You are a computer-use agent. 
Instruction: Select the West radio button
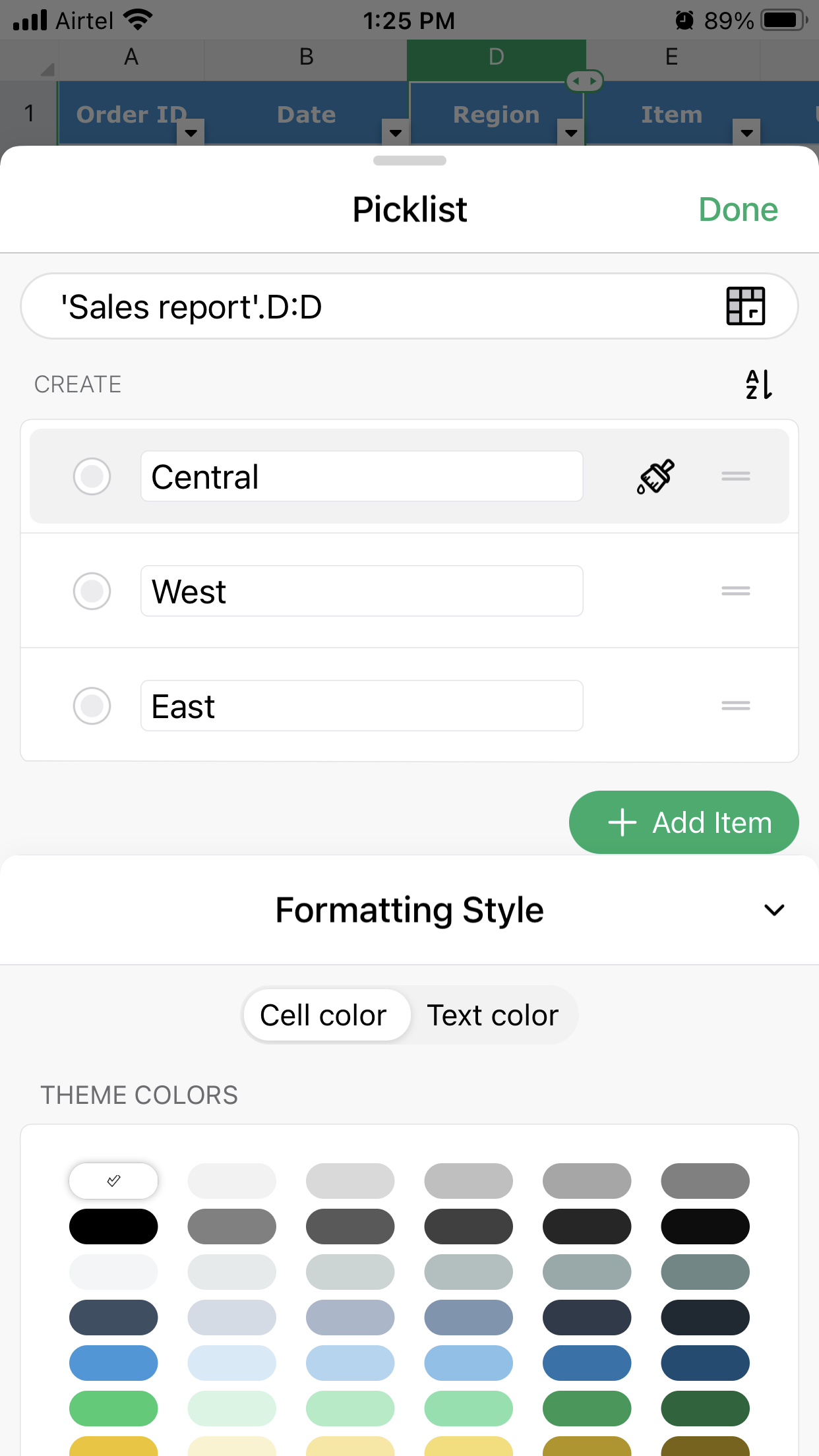[x=92, y=591]
